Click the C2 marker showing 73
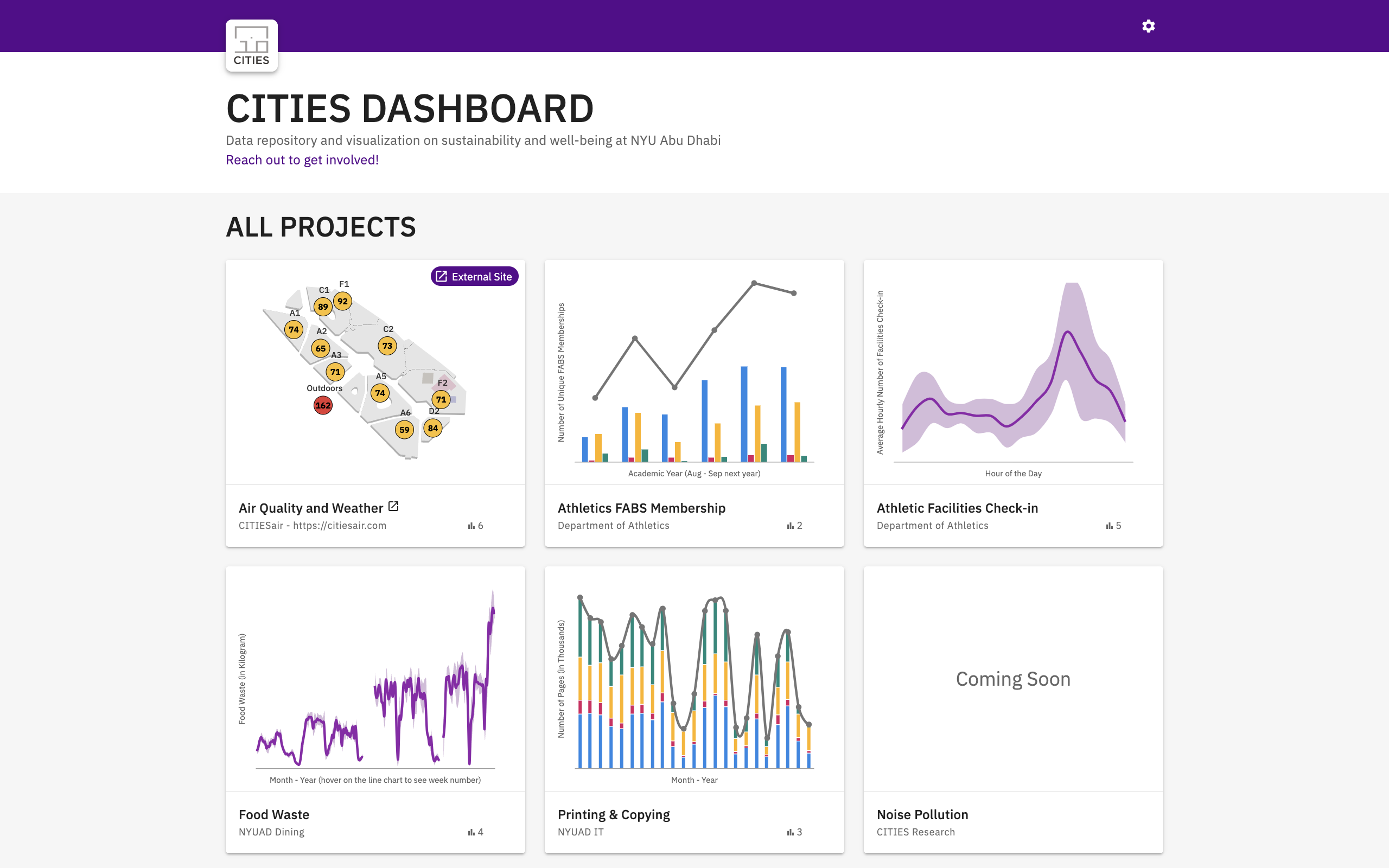Image resolution: width=1389 pixels, height=868 pixels. click(387, 346)
